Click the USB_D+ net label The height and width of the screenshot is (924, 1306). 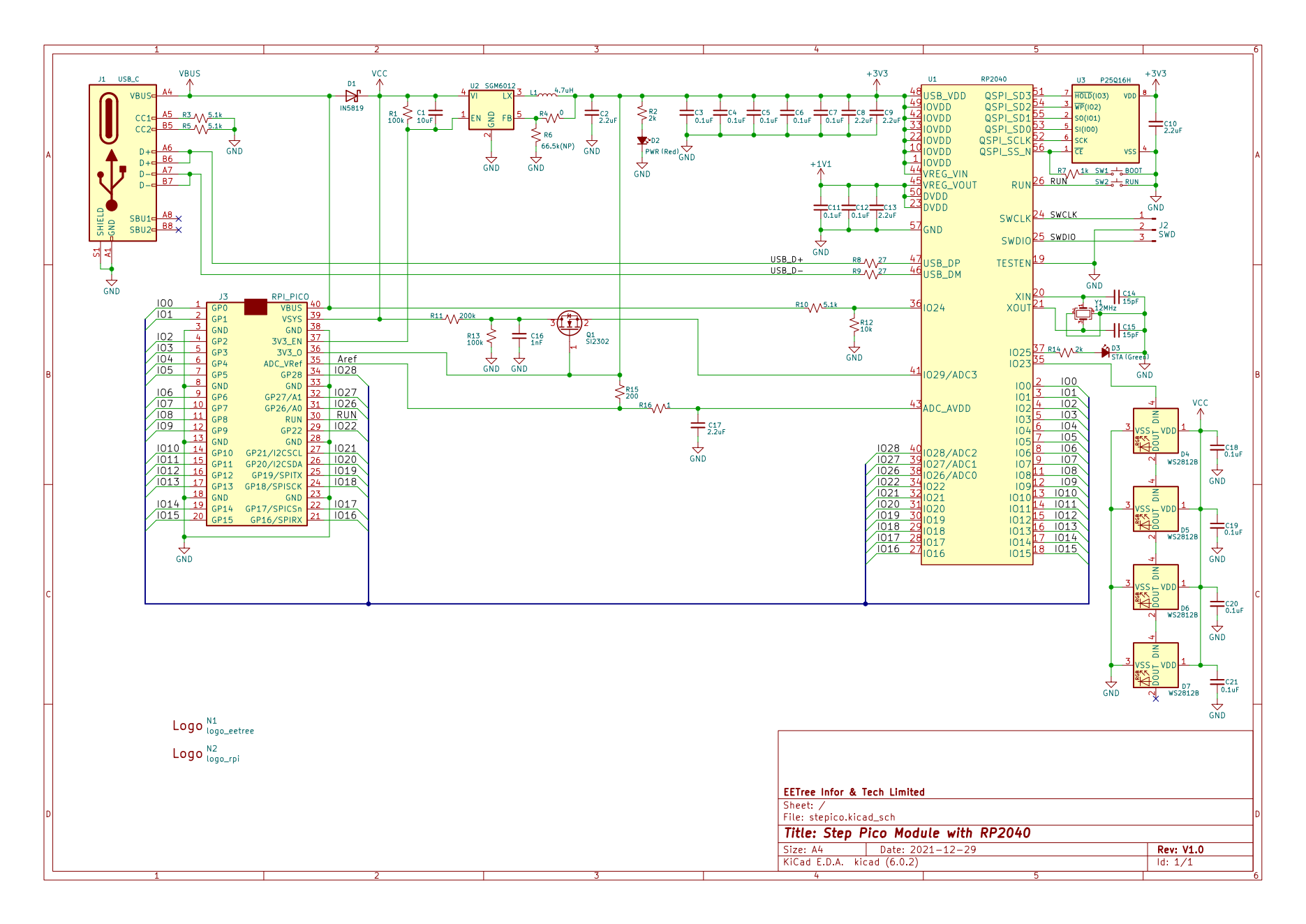click(787, 260)
